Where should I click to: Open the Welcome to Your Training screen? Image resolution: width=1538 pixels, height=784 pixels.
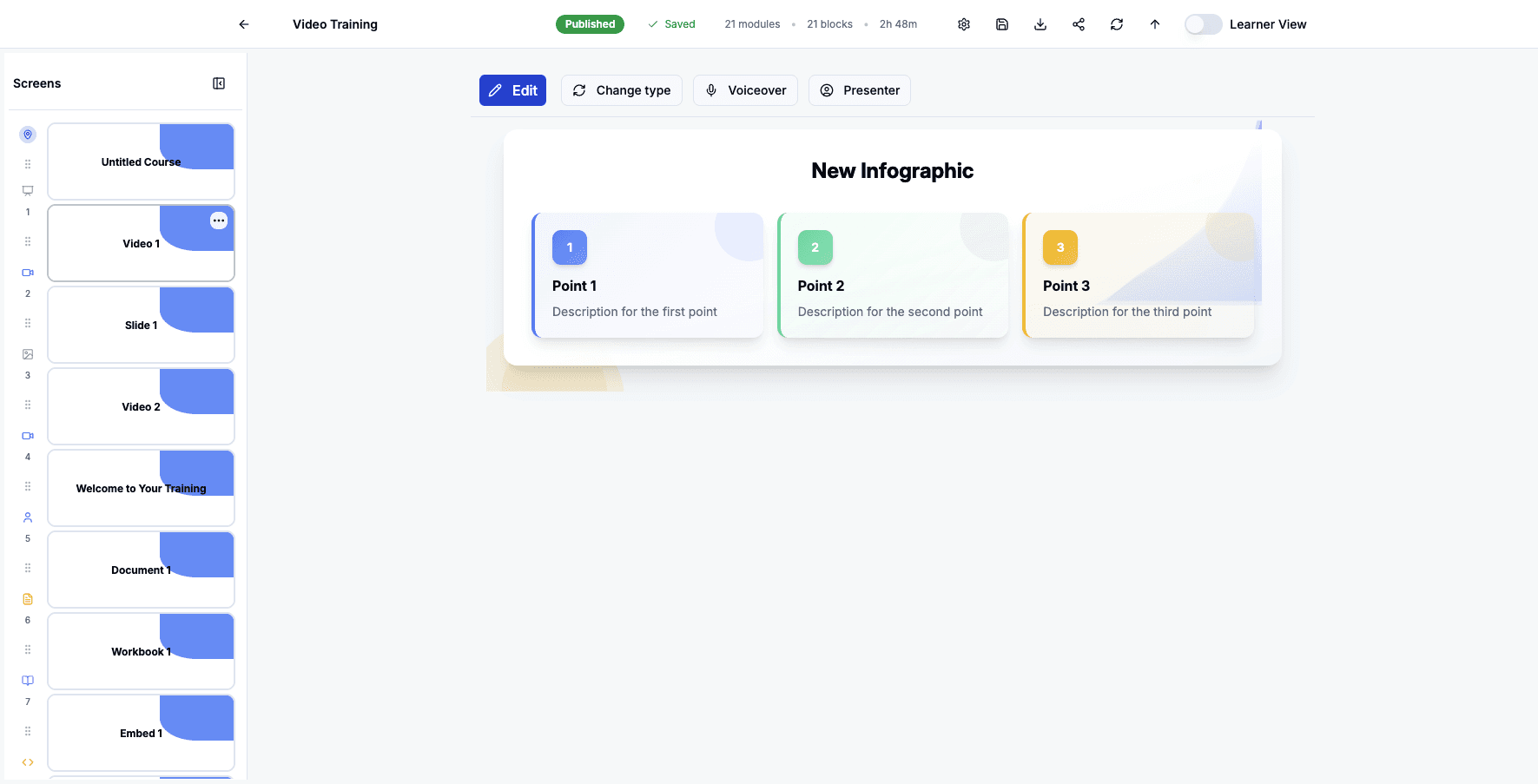point(141,488)
